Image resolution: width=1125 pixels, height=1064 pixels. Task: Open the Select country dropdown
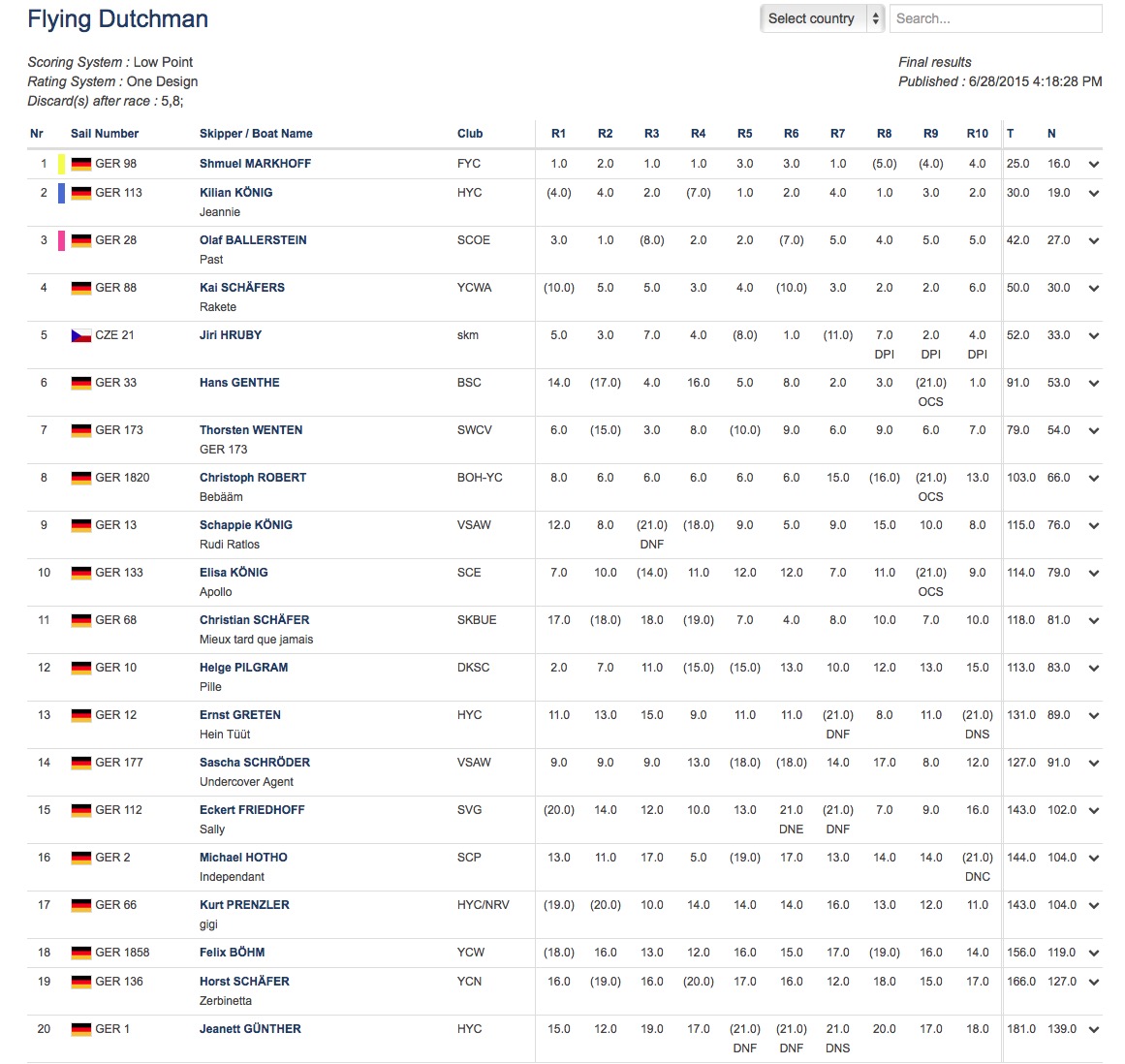click(x=822, y=18)
